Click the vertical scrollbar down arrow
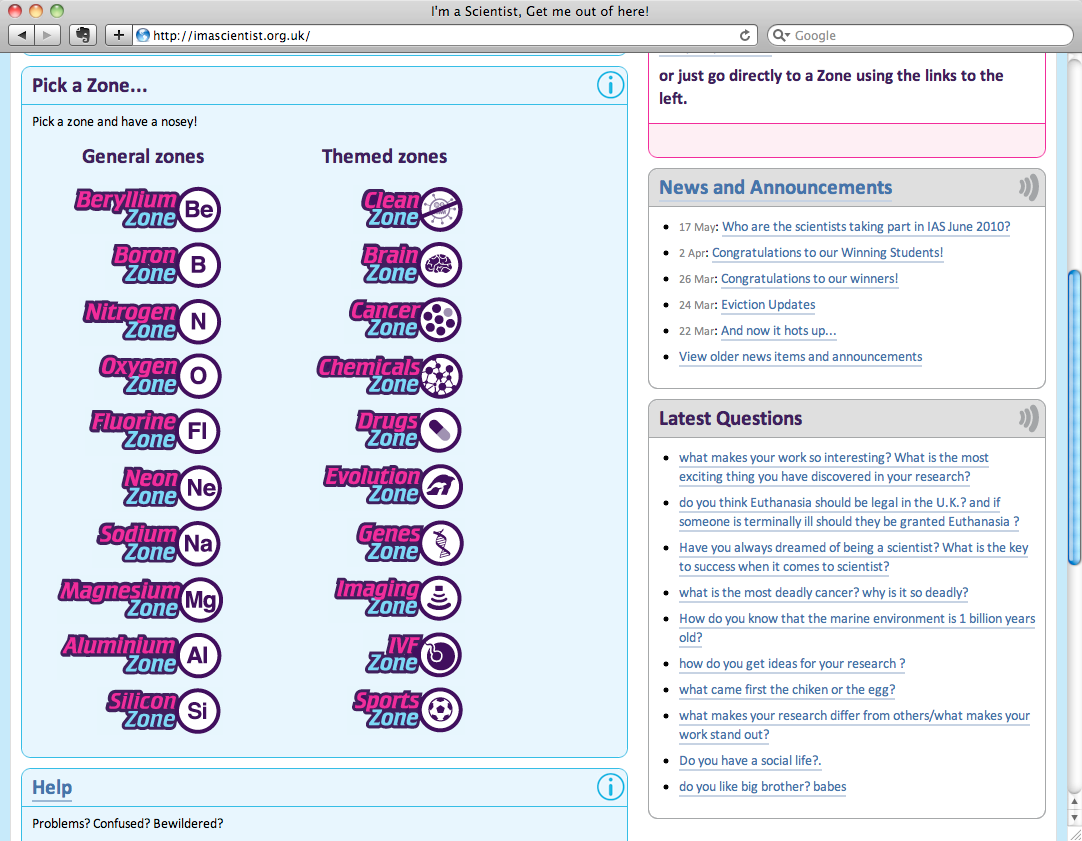Screen dimensions: 1082x841 (1074, 818)
